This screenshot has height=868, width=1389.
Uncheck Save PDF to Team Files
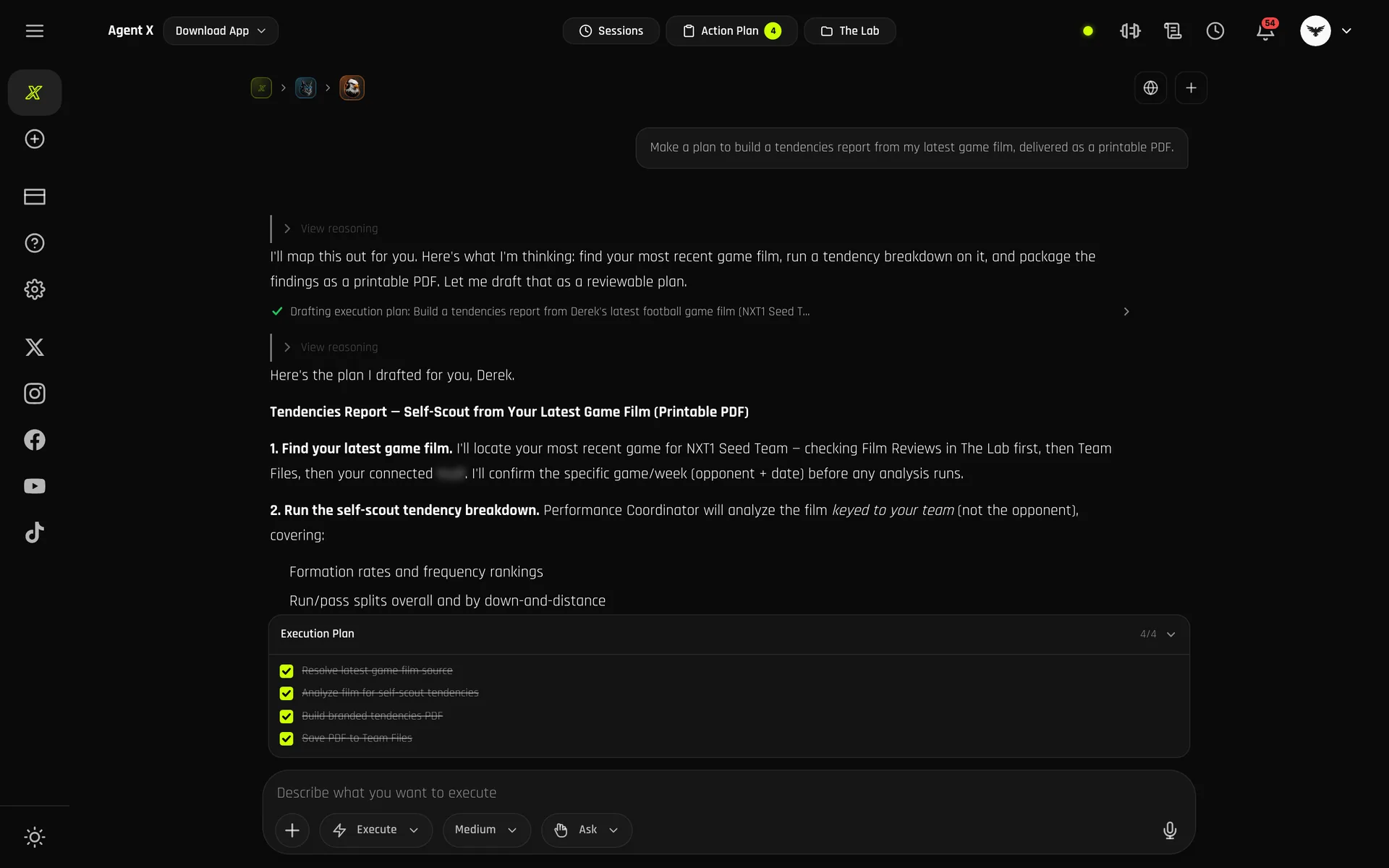pyautogui.click(x=286, y=739)
